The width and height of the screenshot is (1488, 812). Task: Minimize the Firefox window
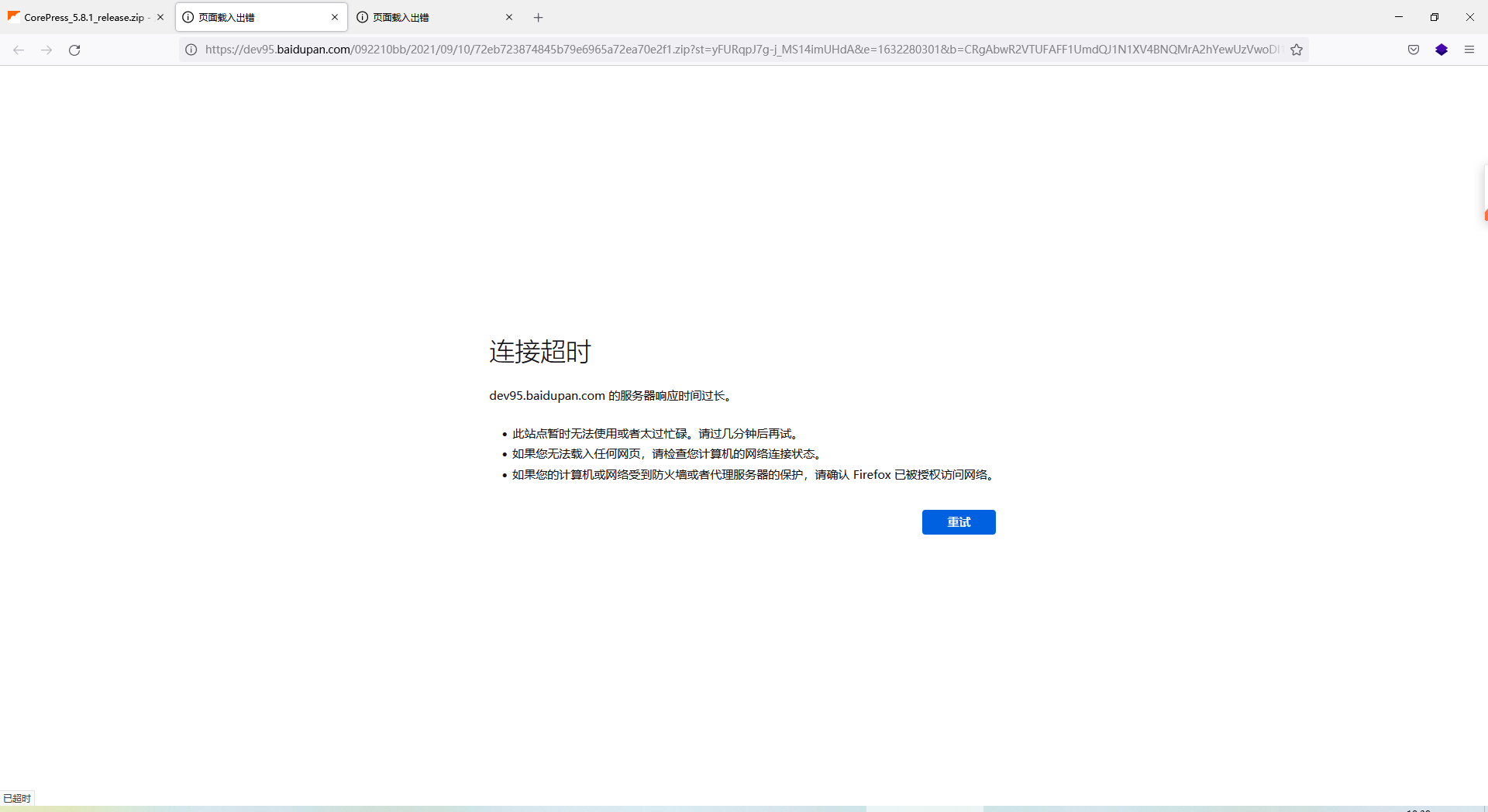click(x=1399, y=17)
